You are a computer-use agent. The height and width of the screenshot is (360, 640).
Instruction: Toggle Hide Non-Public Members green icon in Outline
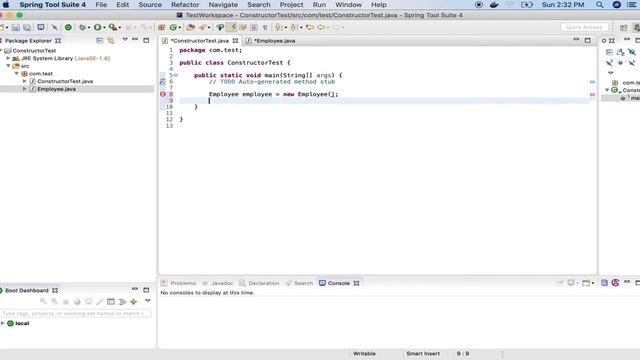pyautogui.click(x=620, y=63)
